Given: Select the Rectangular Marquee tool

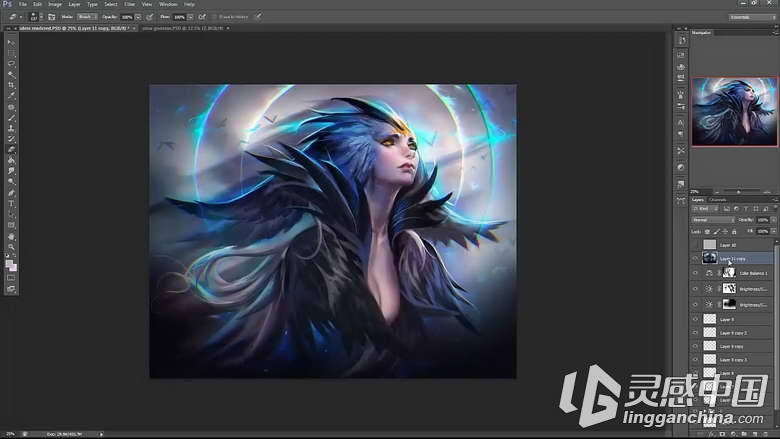Looking at the screenshot, I should pyautogui.click(x=11, y=54).
